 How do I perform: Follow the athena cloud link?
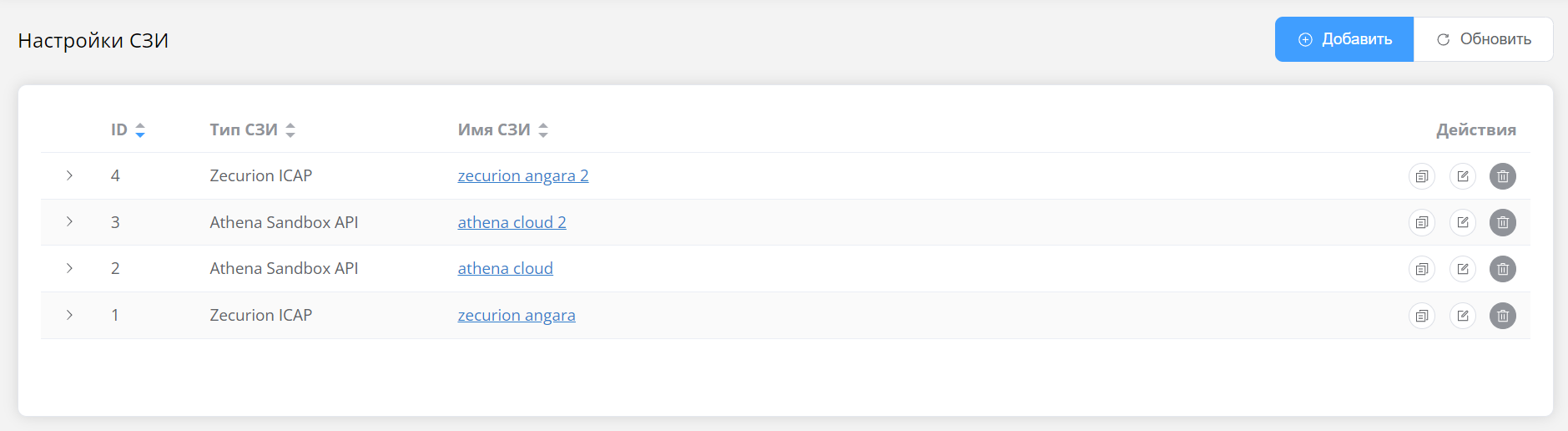point(505,268)
